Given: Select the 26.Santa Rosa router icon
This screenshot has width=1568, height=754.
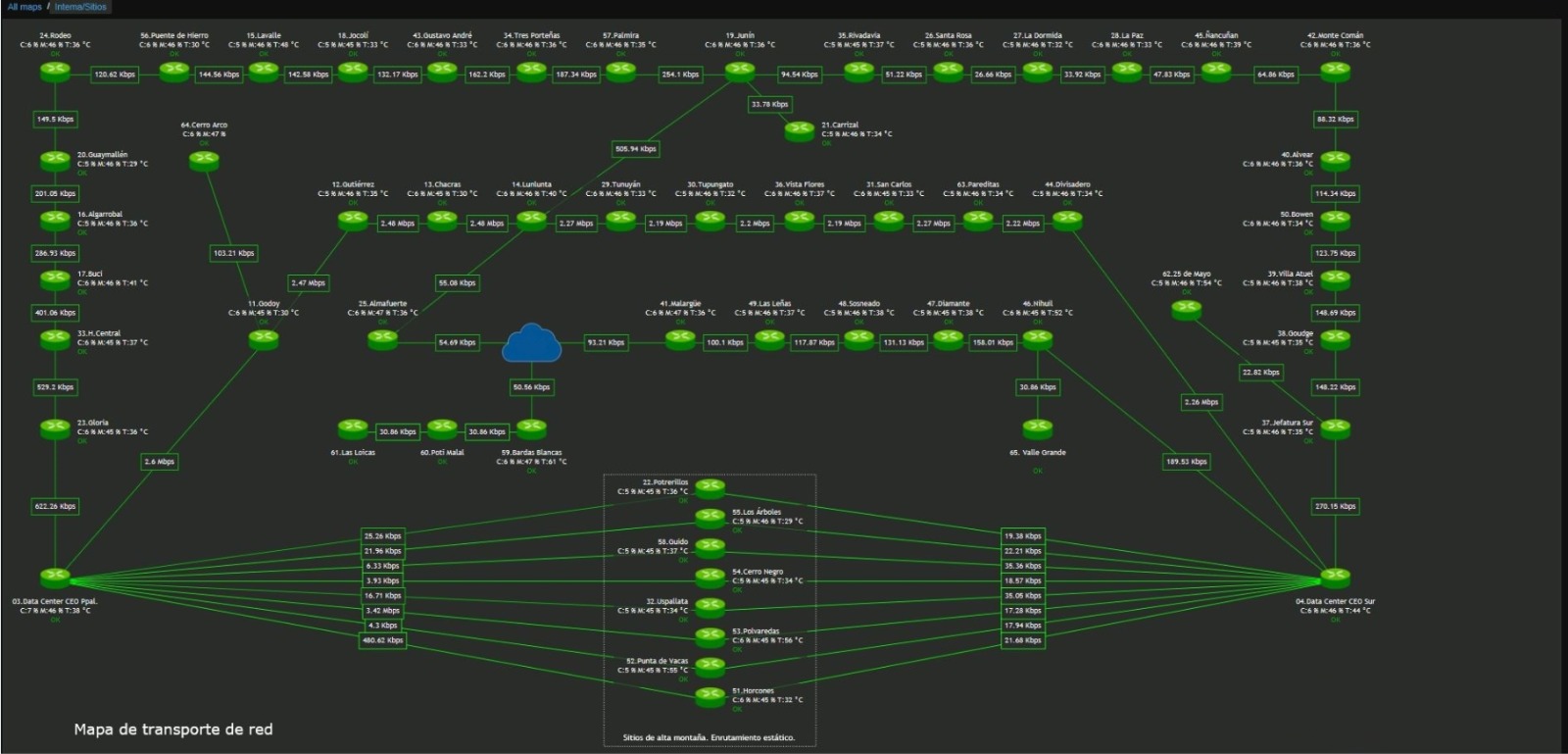Looking at the screenshot, I should pyautogui.click(x=948, y=72).
